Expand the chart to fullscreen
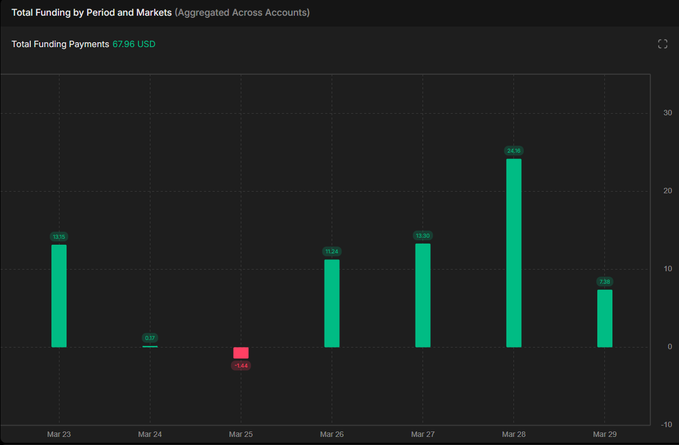679x445 pixels. coord(662,44)
